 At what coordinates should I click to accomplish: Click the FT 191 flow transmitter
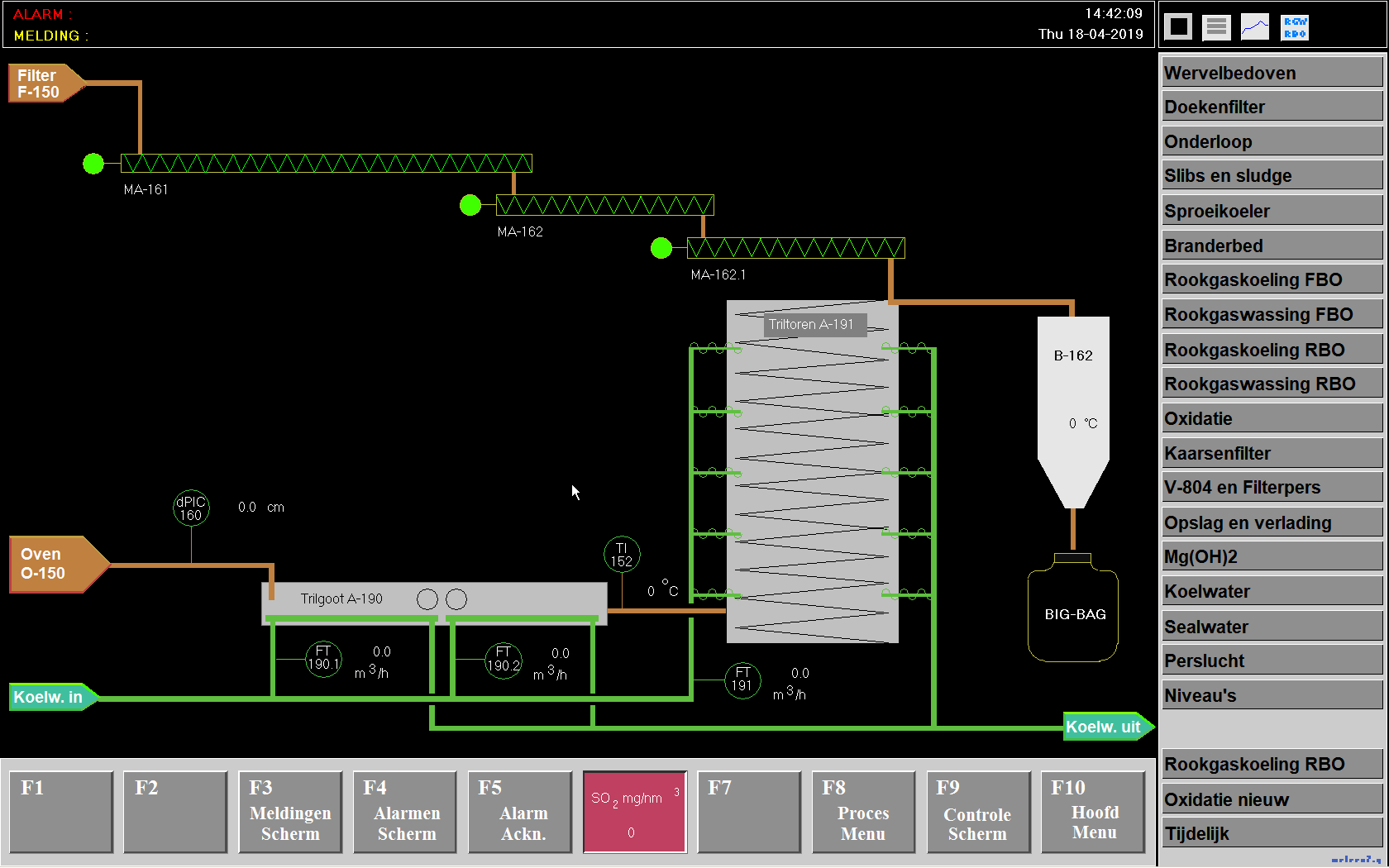tap(742, 680)
